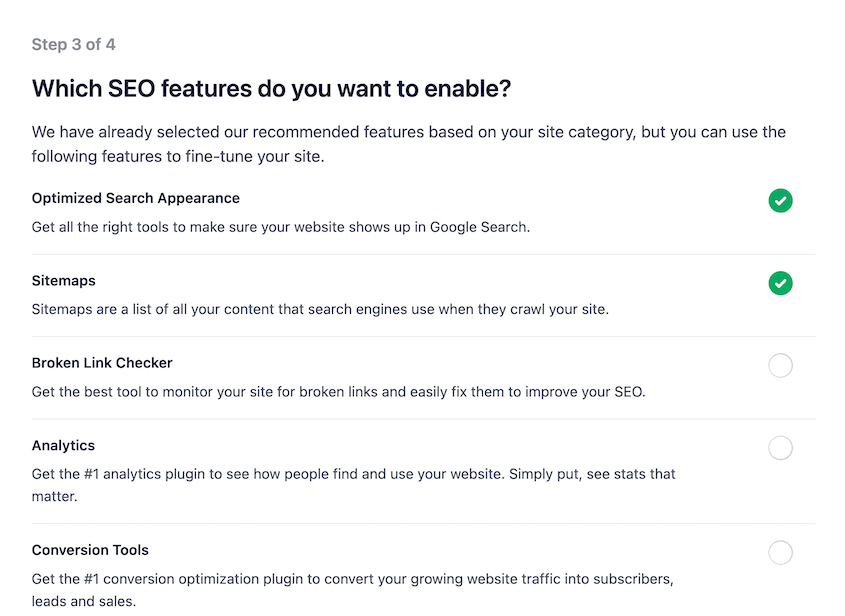
Task: Click the conversion optimization plugin description
Action: pos(352,589)
